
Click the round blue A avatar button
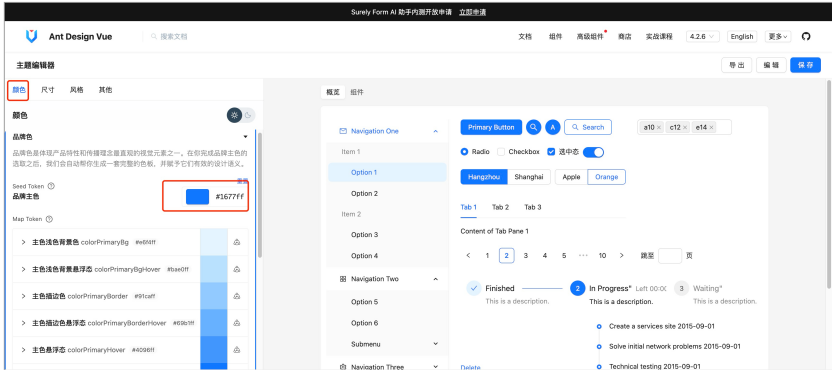pyautogui.click(x=553, y=127)
